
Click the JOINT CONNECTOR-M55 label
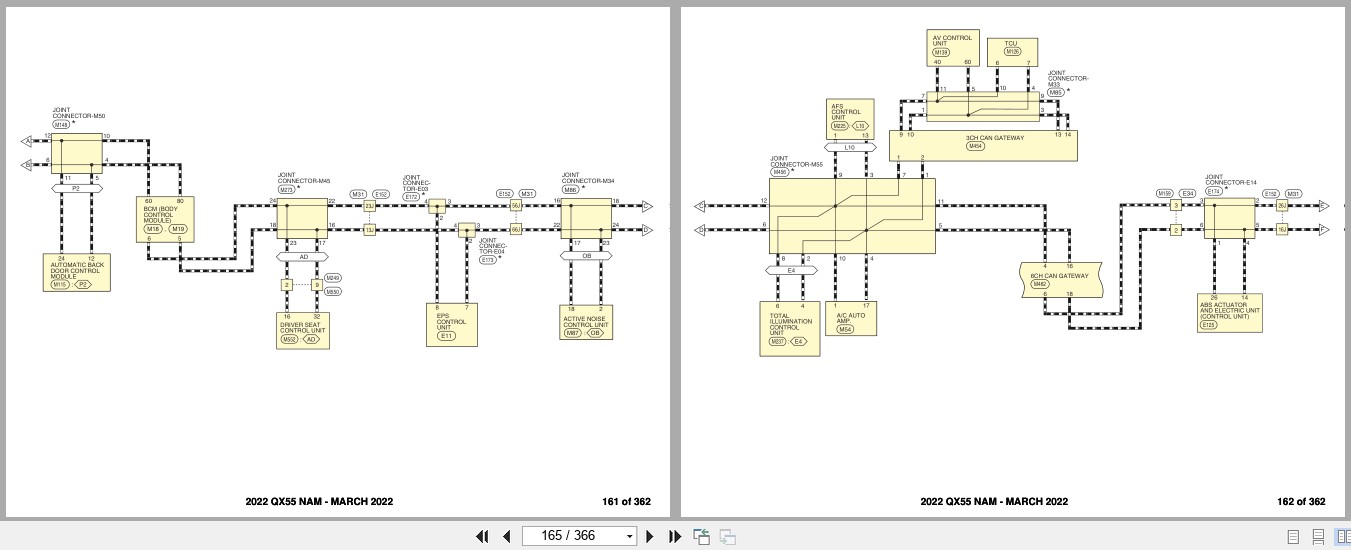coord(797,161)
